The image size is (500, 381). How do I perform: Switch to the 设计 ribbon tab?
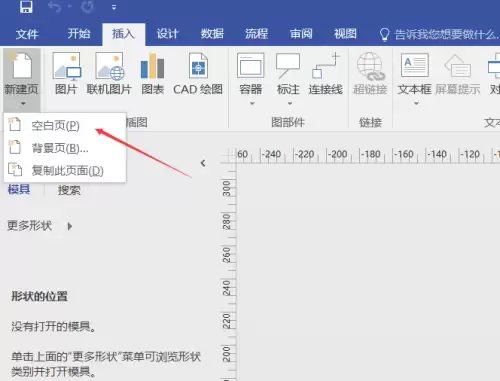[x=168, y=34]
